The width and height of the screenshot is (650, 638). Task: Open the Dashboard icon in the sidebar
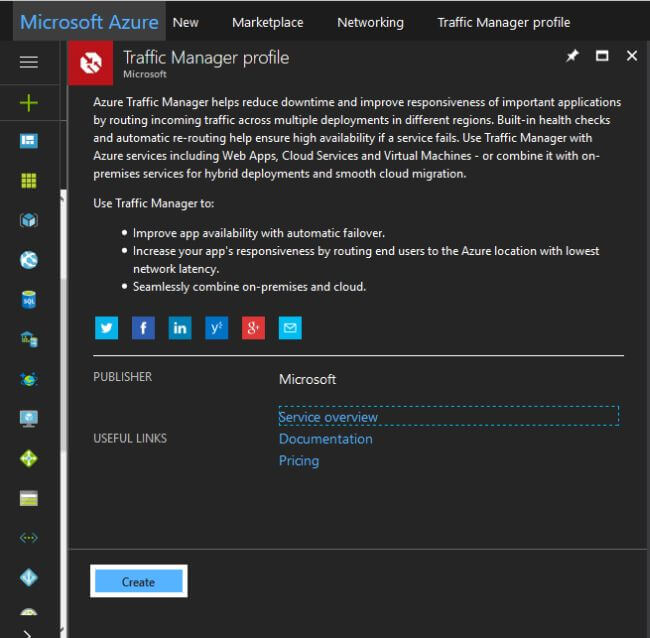coord(29,141)
